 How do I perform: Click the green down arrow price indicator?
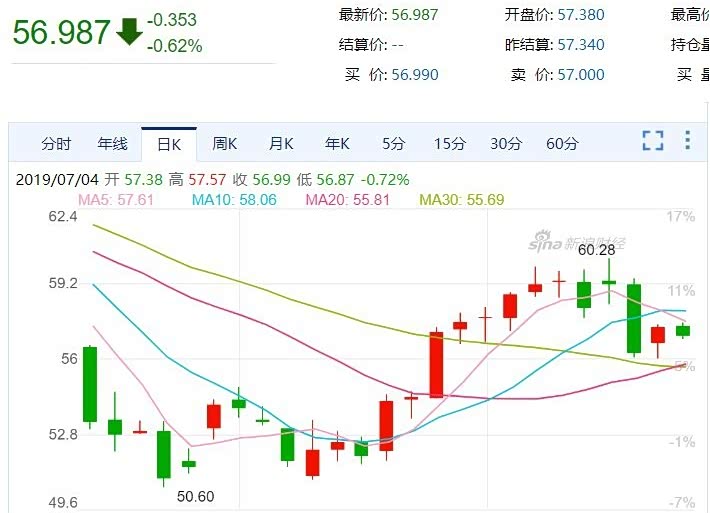tap(129, 31)
